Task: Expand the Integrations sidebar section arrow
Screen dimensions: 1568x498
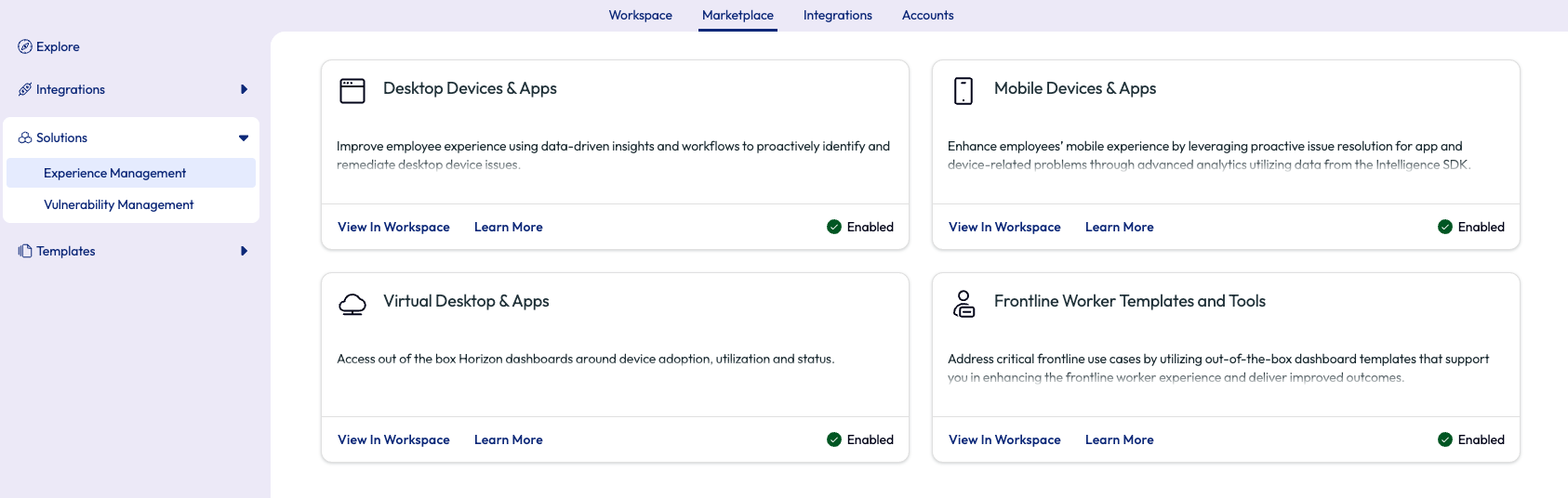Action: point(244,89)
